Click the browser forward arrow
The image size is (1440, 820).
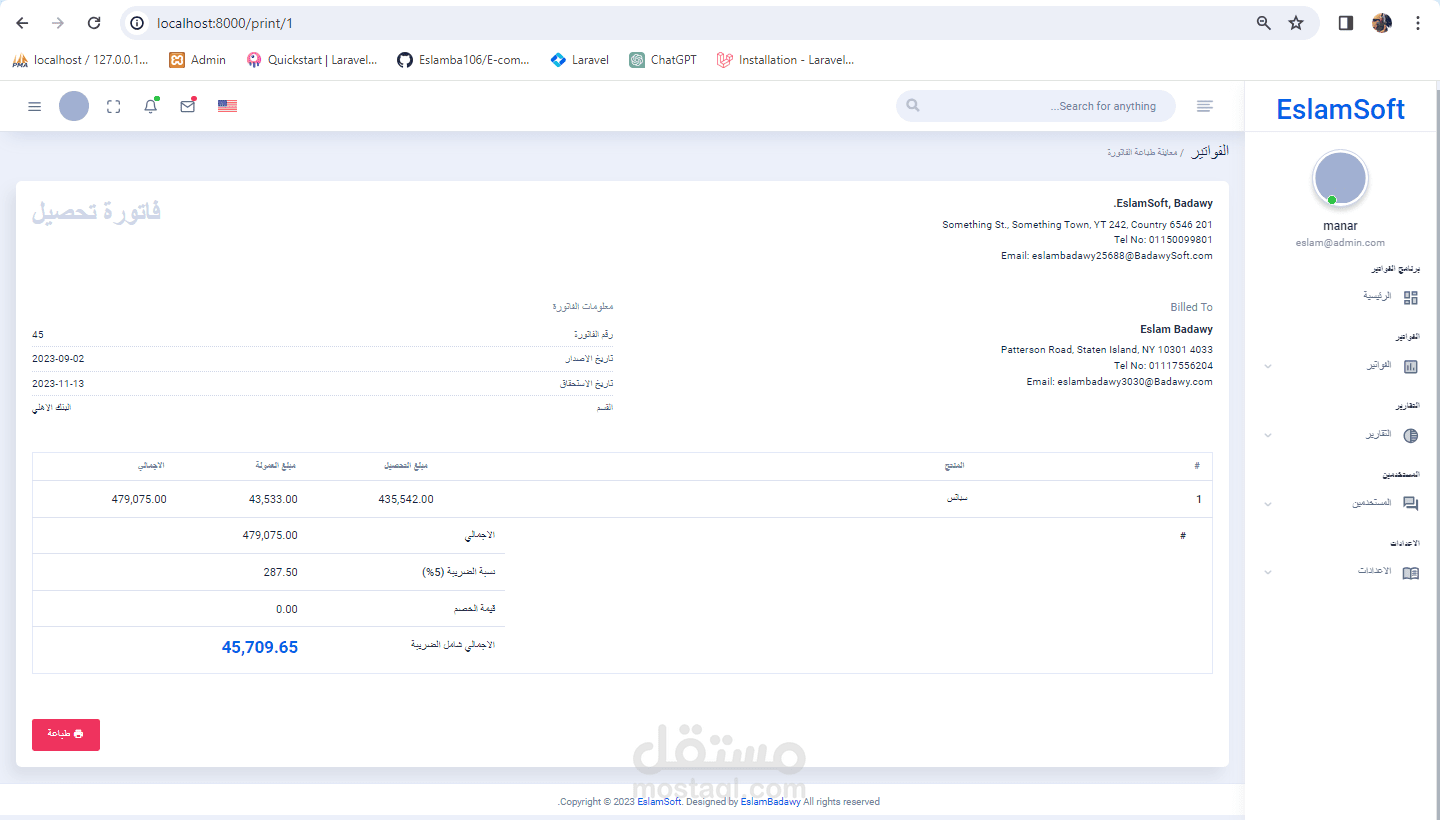point(58,23)
